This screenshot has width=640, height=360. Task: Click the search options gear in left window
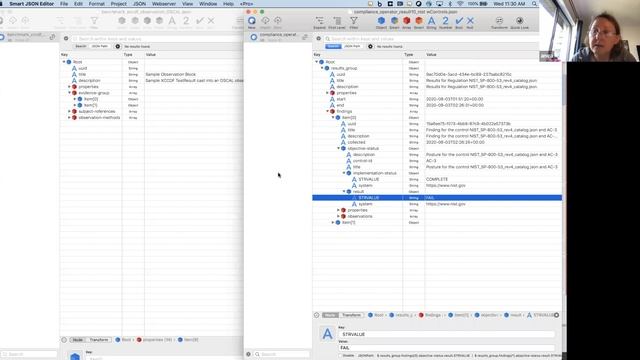pos(66,38)
